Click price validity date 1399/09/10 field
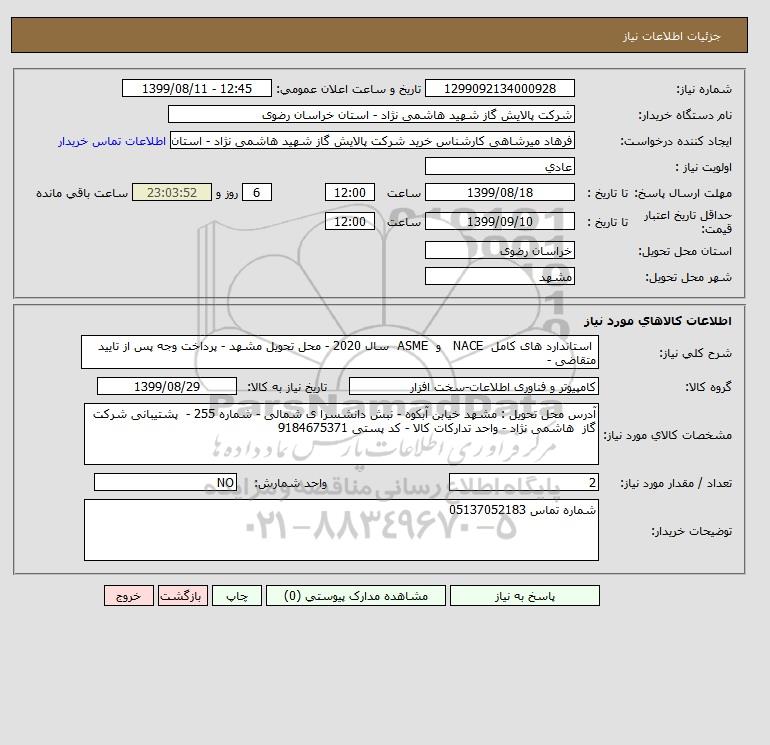The height and width of the screenshot is (745, 770). pyautogui.click(x=499, y=221)
